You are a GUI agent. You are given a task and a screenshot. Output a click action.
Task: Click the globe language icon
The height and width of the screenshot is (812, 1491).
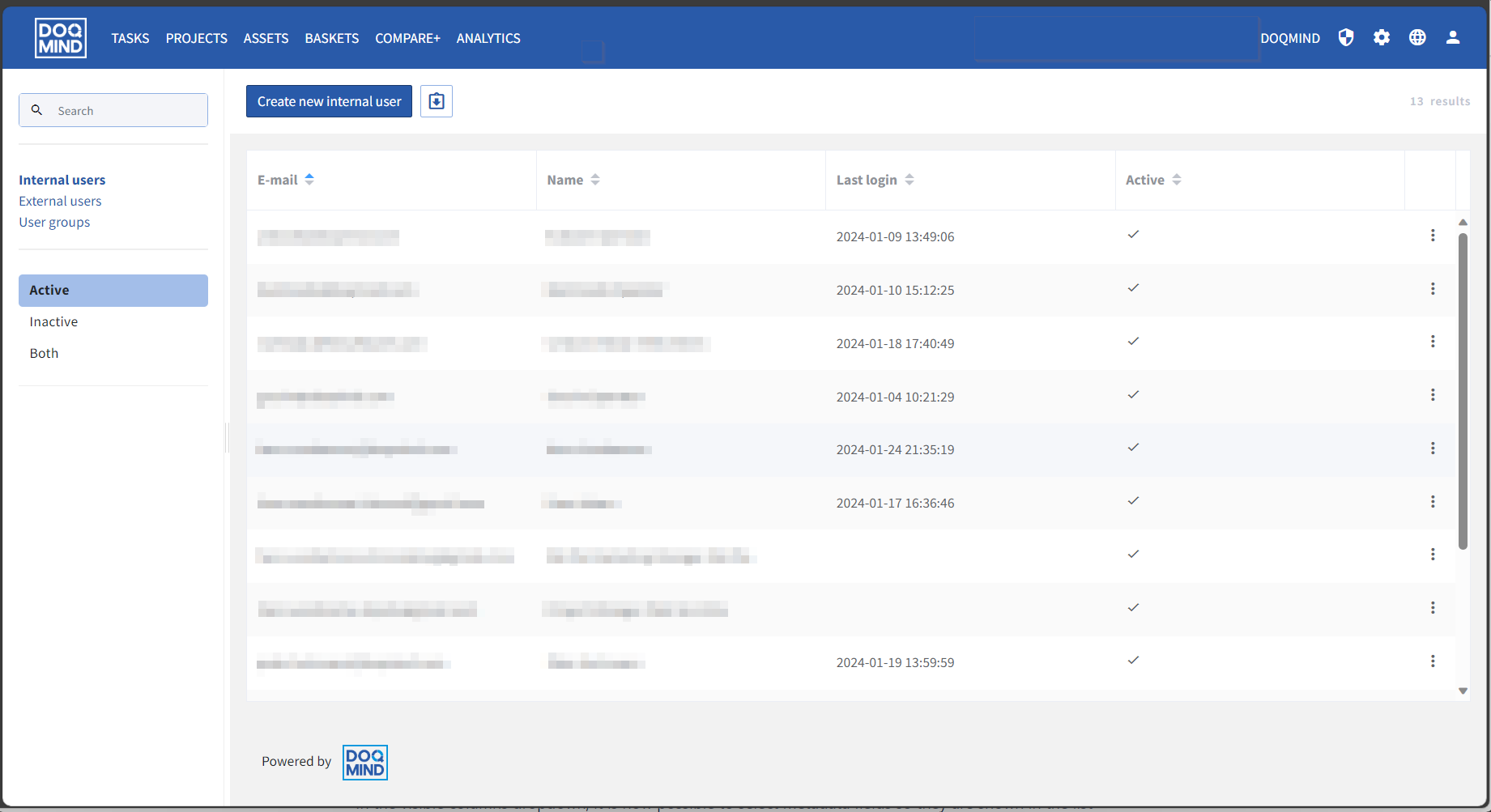[1417, 37]
